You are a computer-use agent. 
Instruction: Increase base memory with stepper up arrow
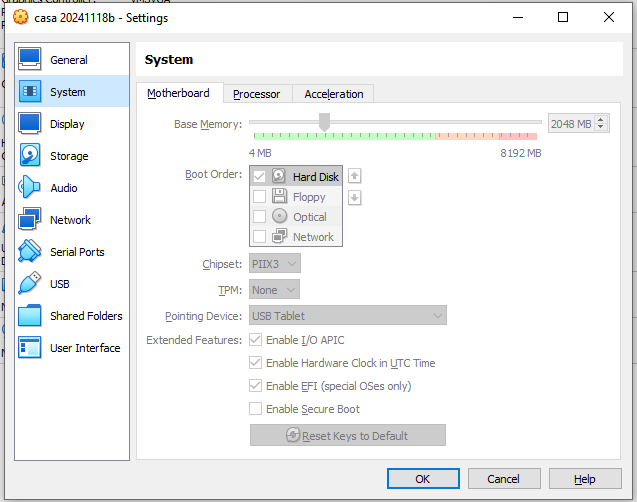(600, 119)
